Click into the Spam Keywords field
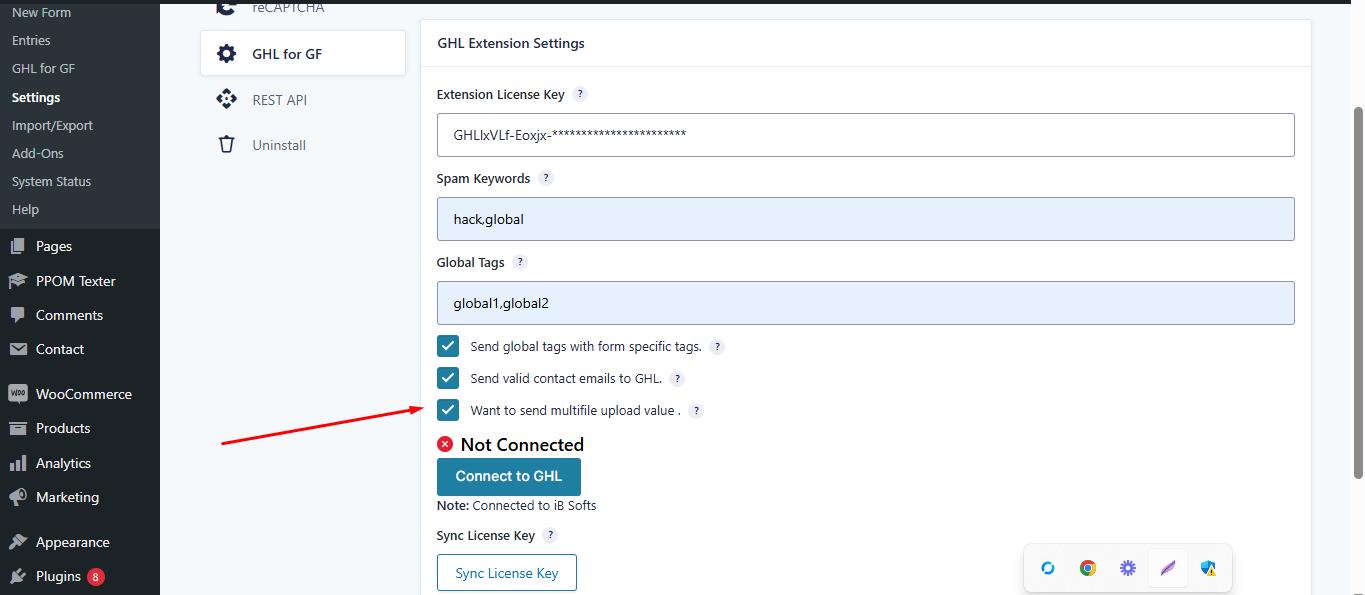This screenshot has width=1365, height=595. point(865,219)
